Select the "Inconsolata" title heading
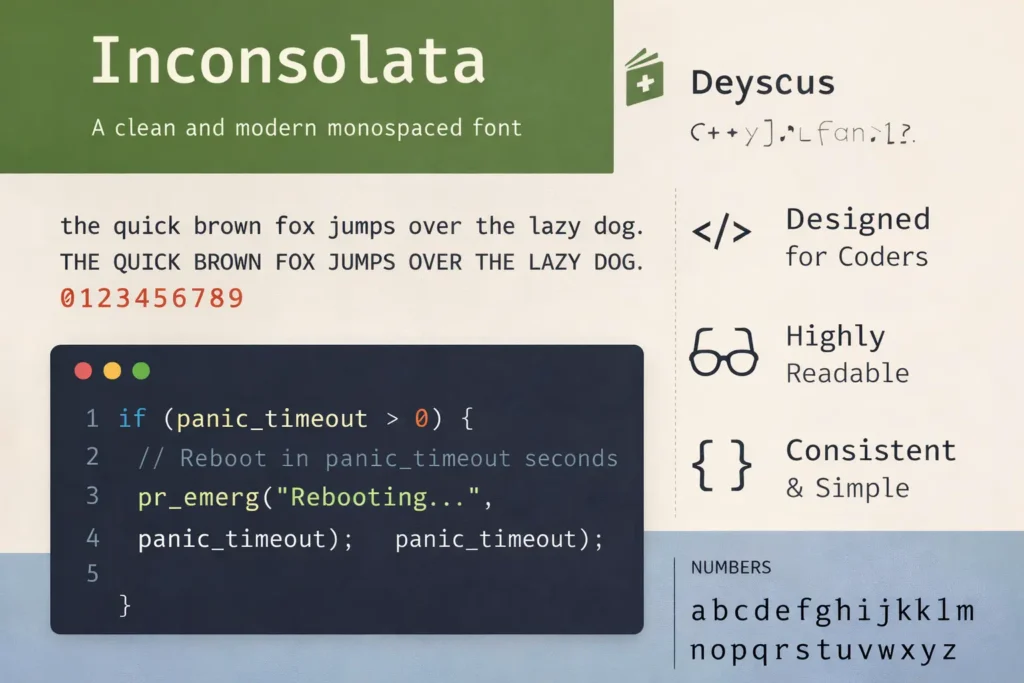 [288, 62]
